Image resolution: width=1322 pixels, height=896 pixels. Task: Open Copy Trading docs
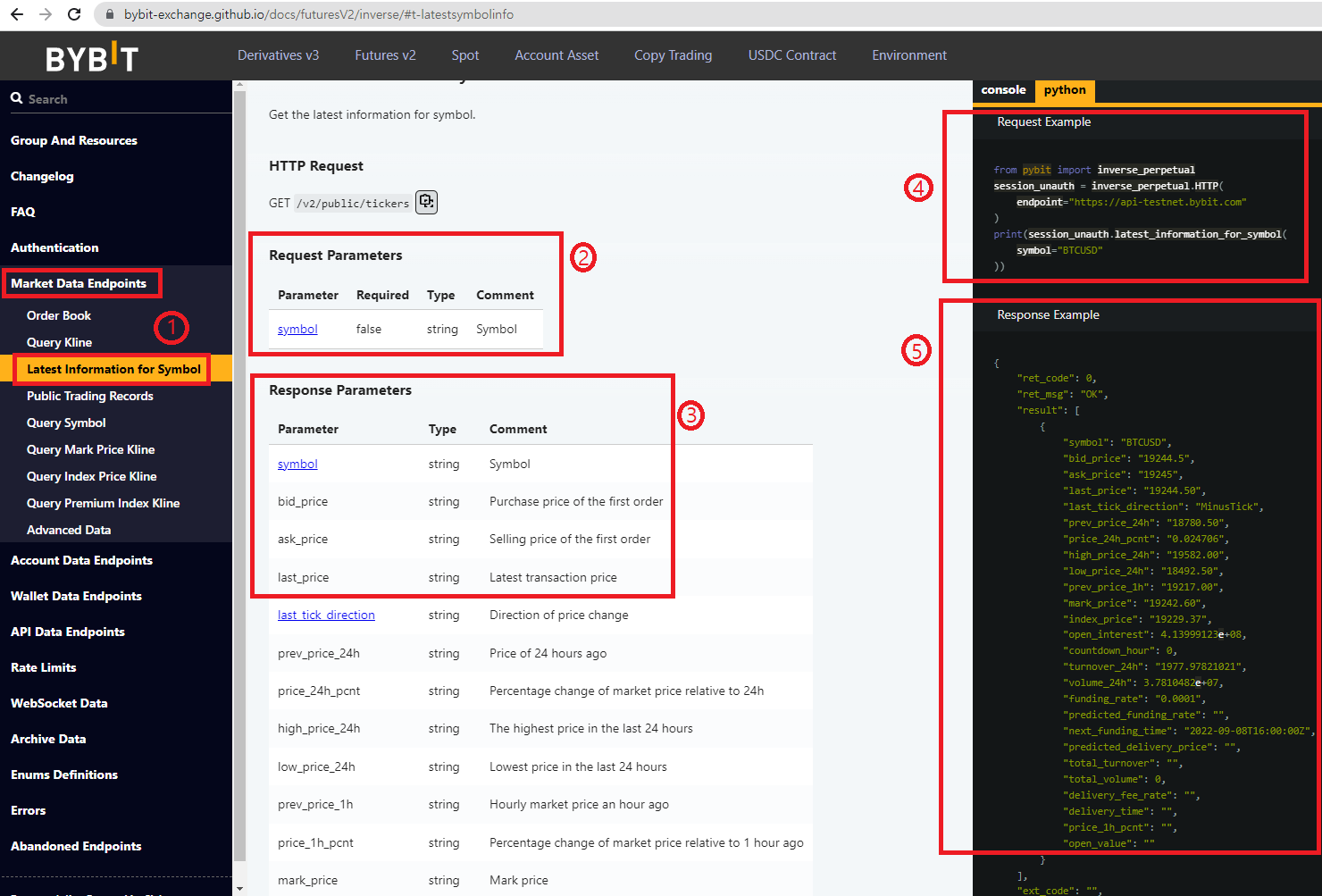pos(673,55)
